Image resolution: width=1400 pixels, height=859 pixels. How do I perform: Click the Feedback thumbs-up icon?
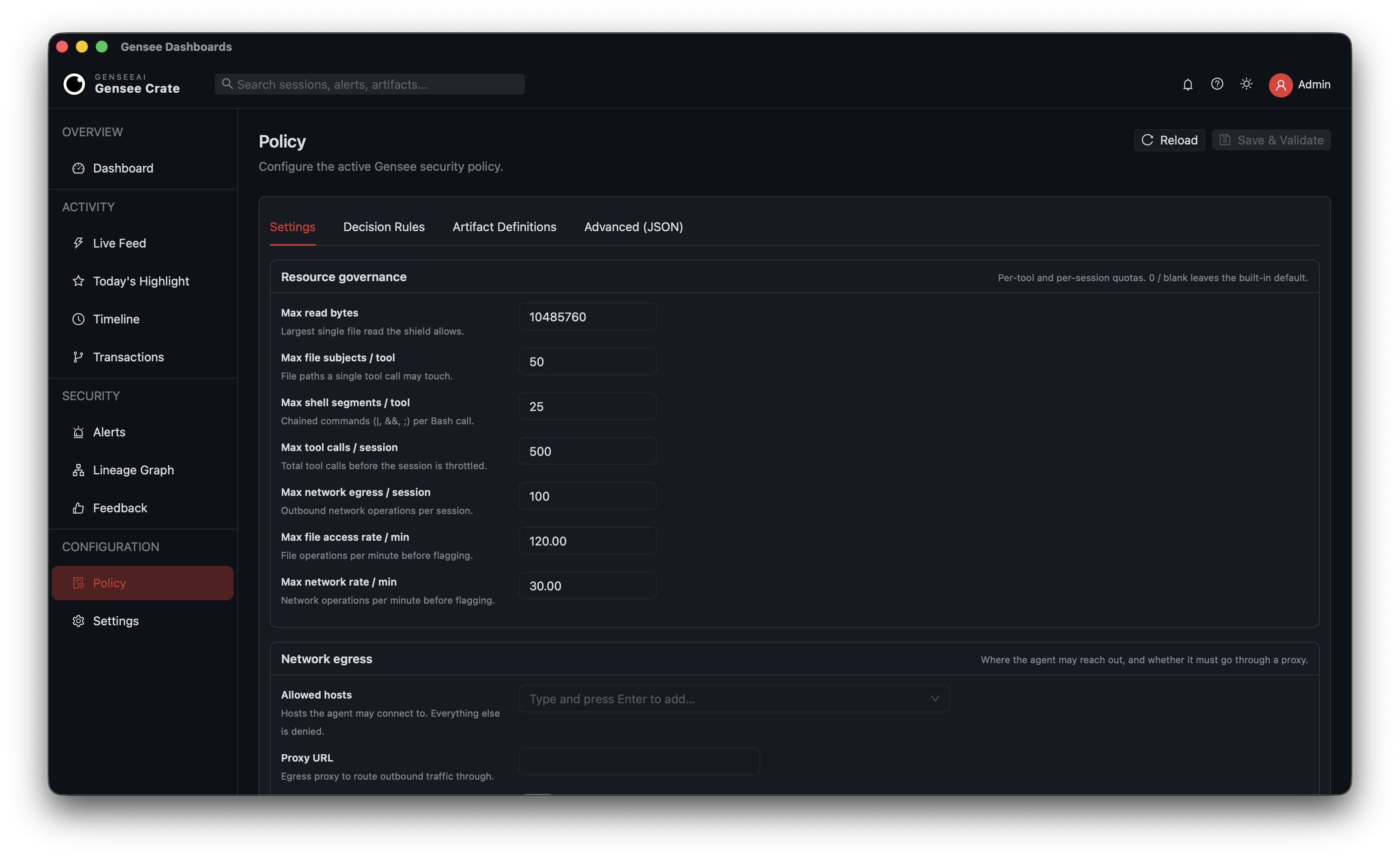coord(78,508)
